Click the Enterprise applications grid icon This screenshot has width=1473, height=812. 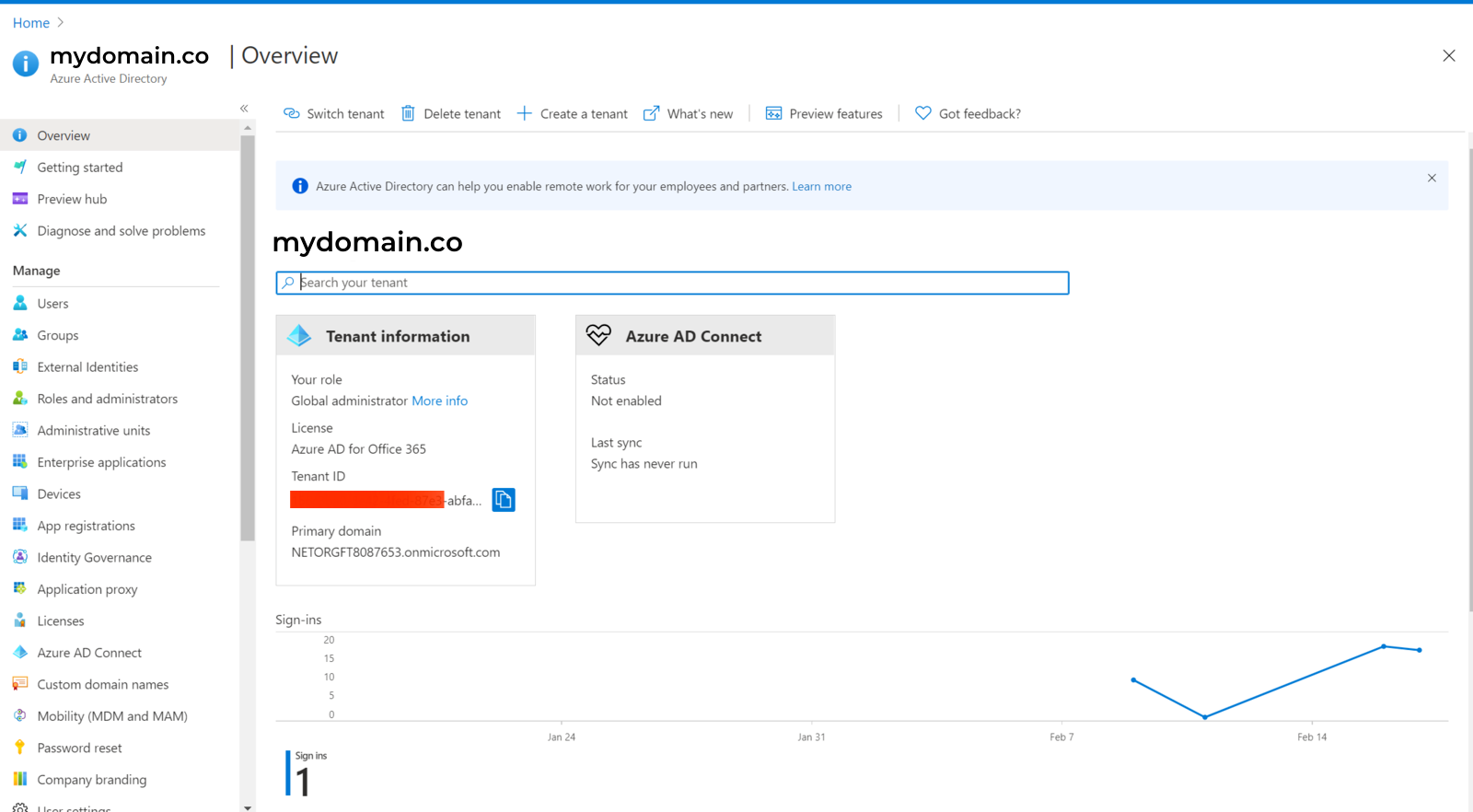pyautogui.click(x=19, y=462)
